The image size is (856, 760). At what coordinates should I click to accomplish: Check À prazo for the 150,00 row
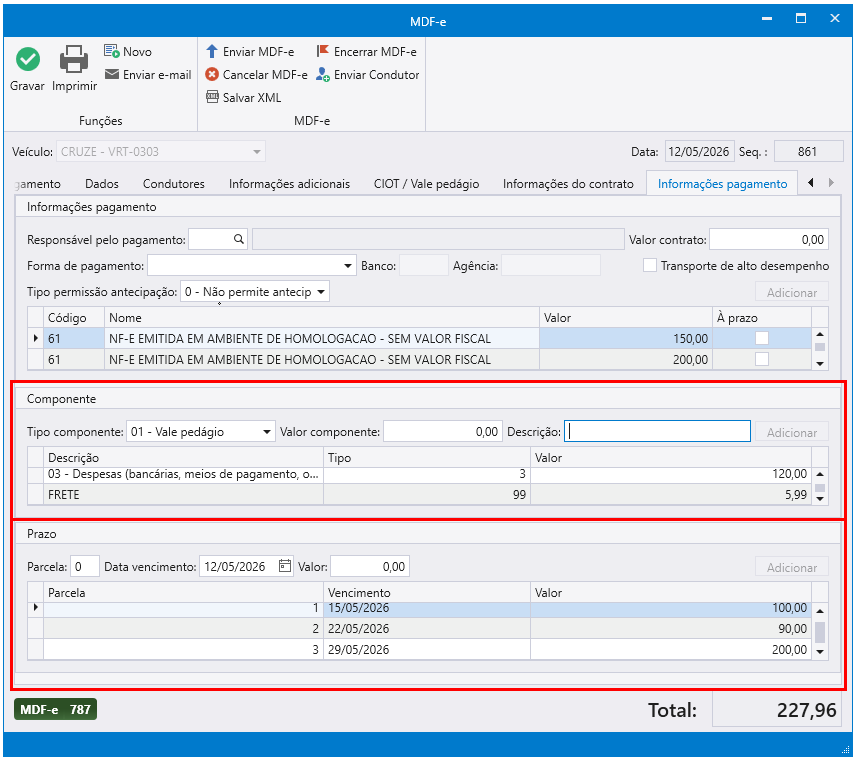click(762, 338)
